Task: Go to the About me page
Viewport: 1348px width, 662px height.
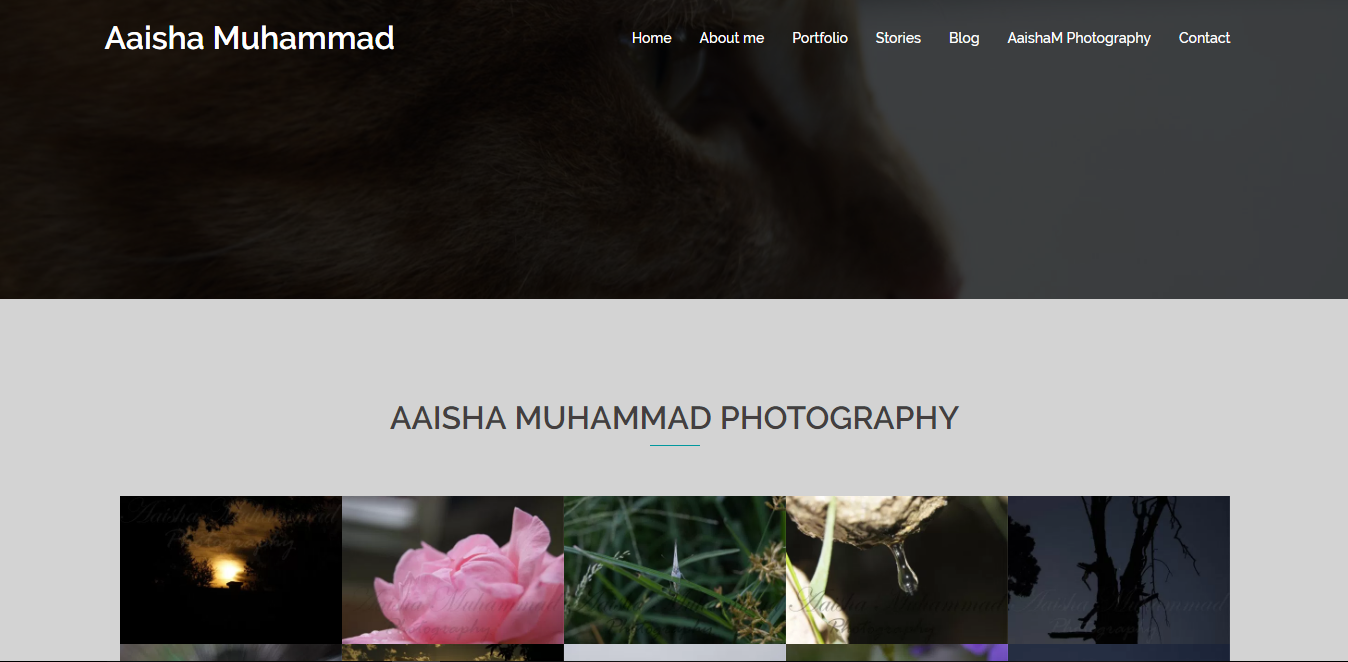Action: (731, 38)
